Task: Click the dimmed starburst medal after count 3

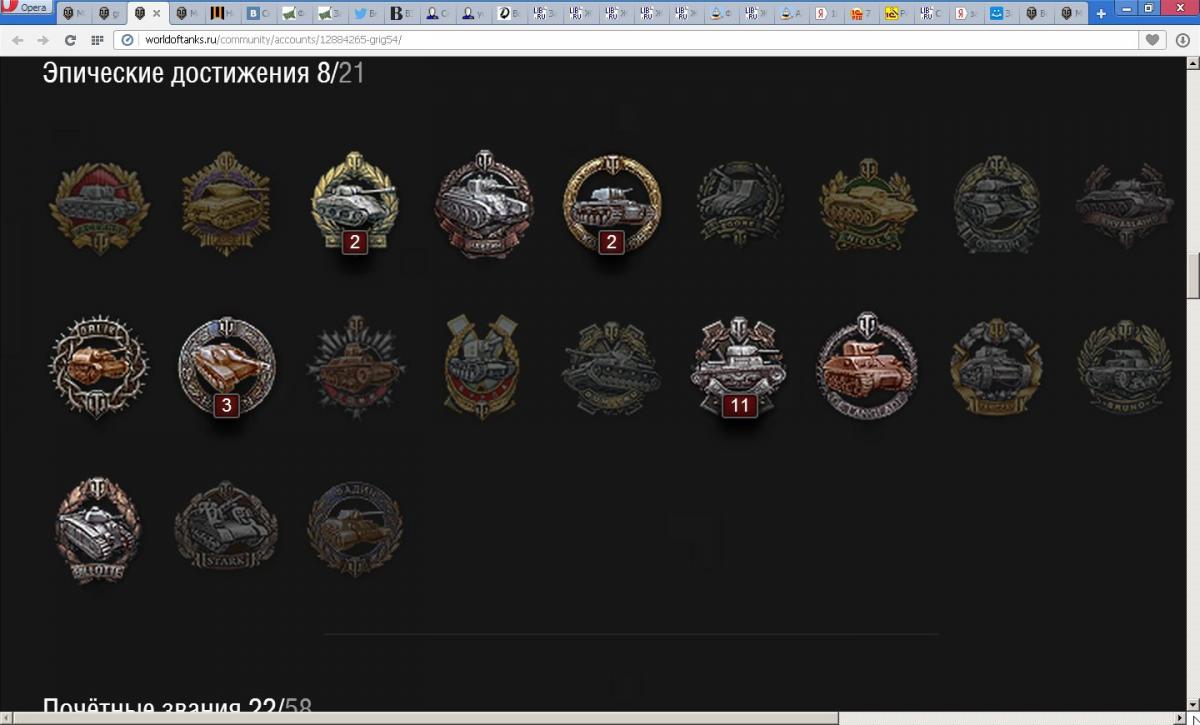Action: tap(355, 366)
